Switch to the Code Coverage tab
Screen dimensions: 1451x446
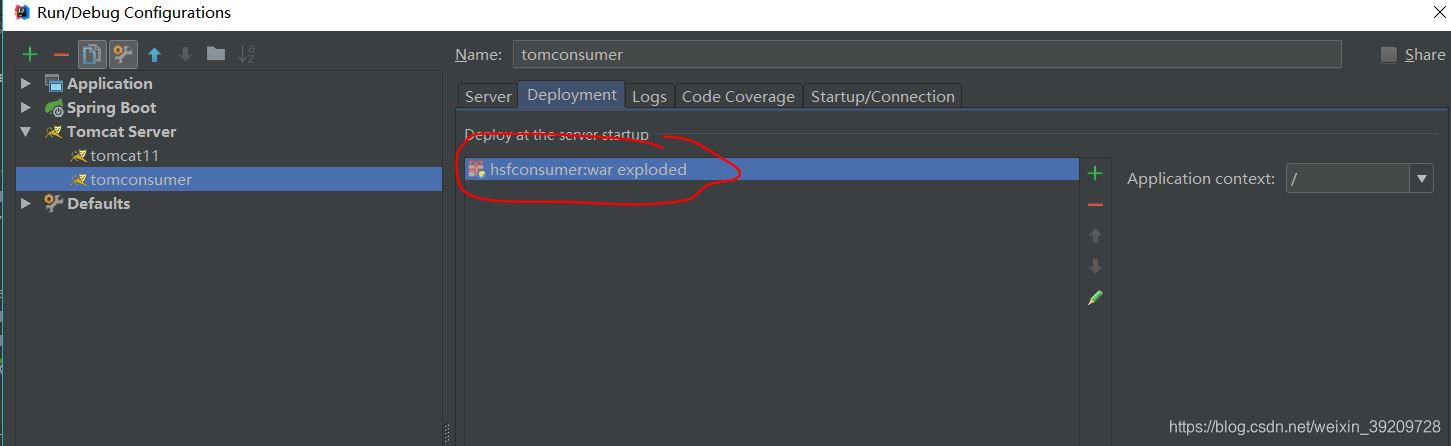click(738, 97)
